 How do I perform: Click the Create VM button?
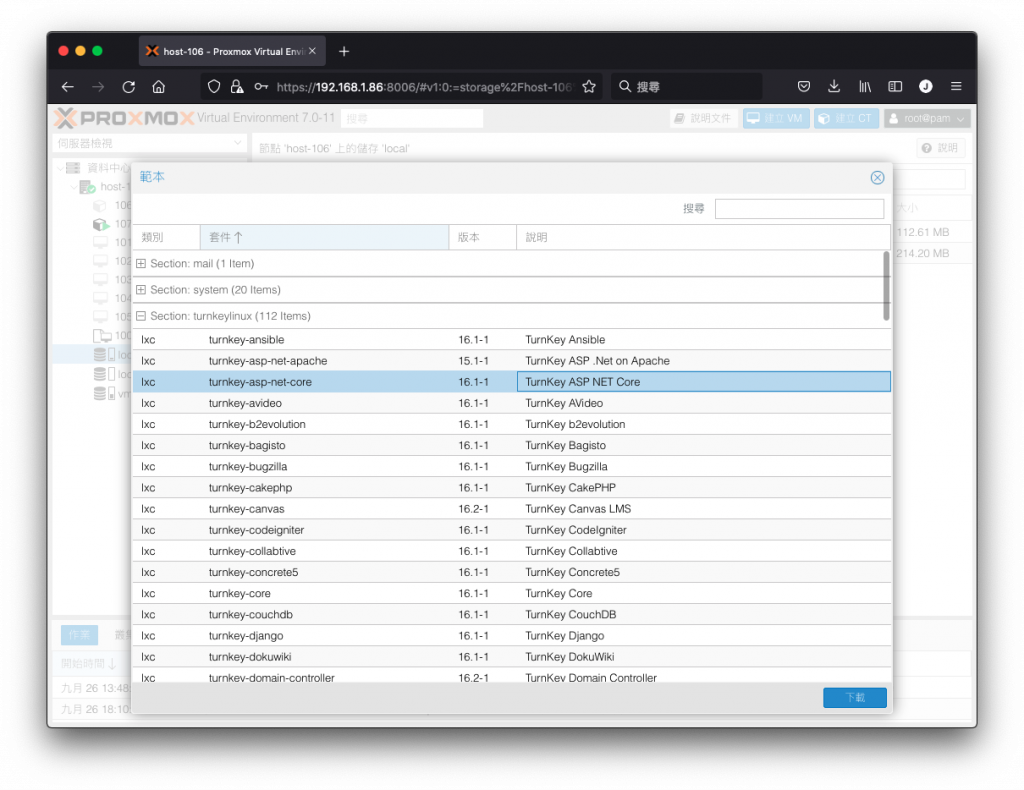[x=776, y=118]
